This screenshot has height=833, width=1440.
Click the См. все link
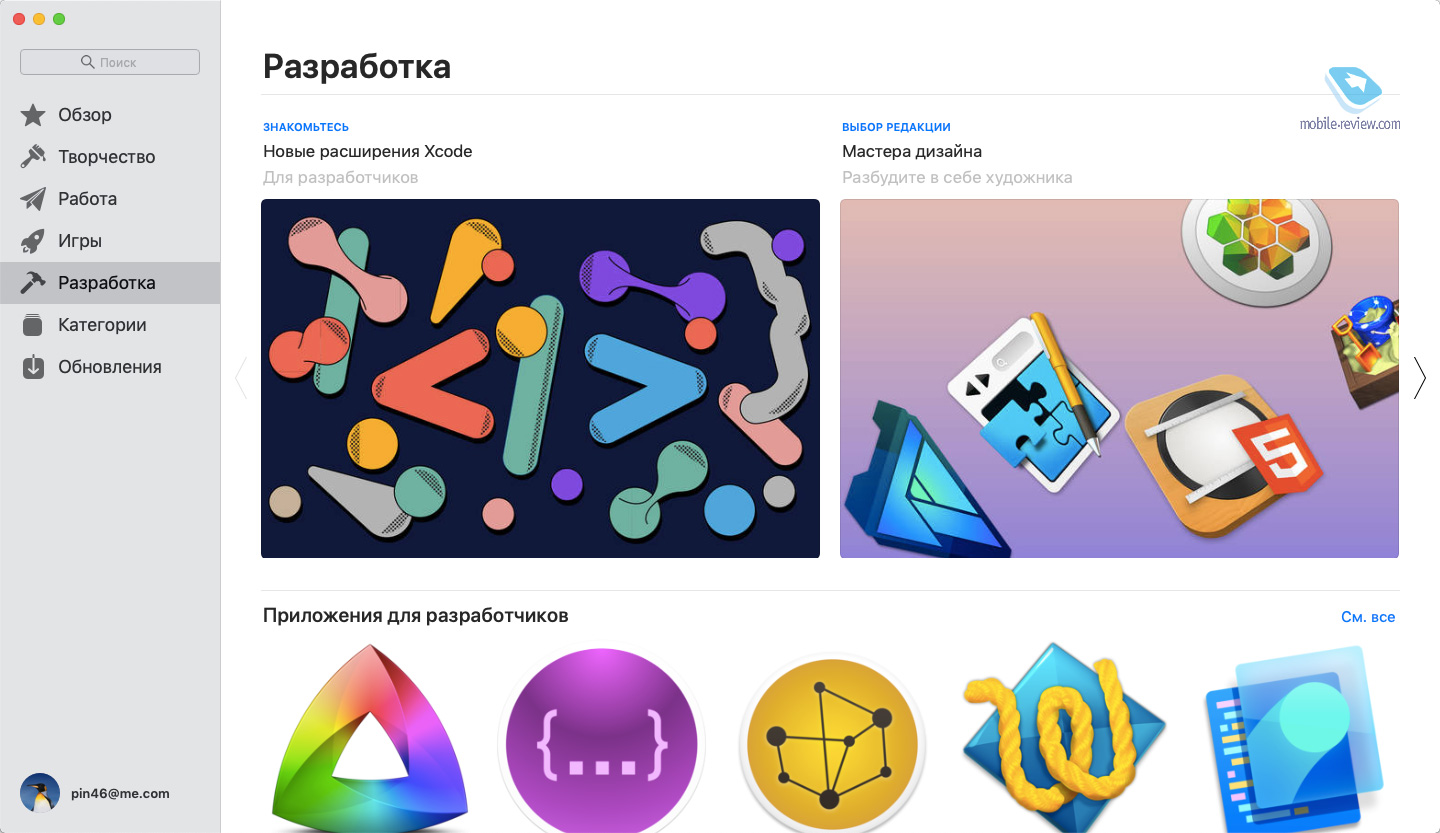pyautogui.click(x=1368, y=617)
